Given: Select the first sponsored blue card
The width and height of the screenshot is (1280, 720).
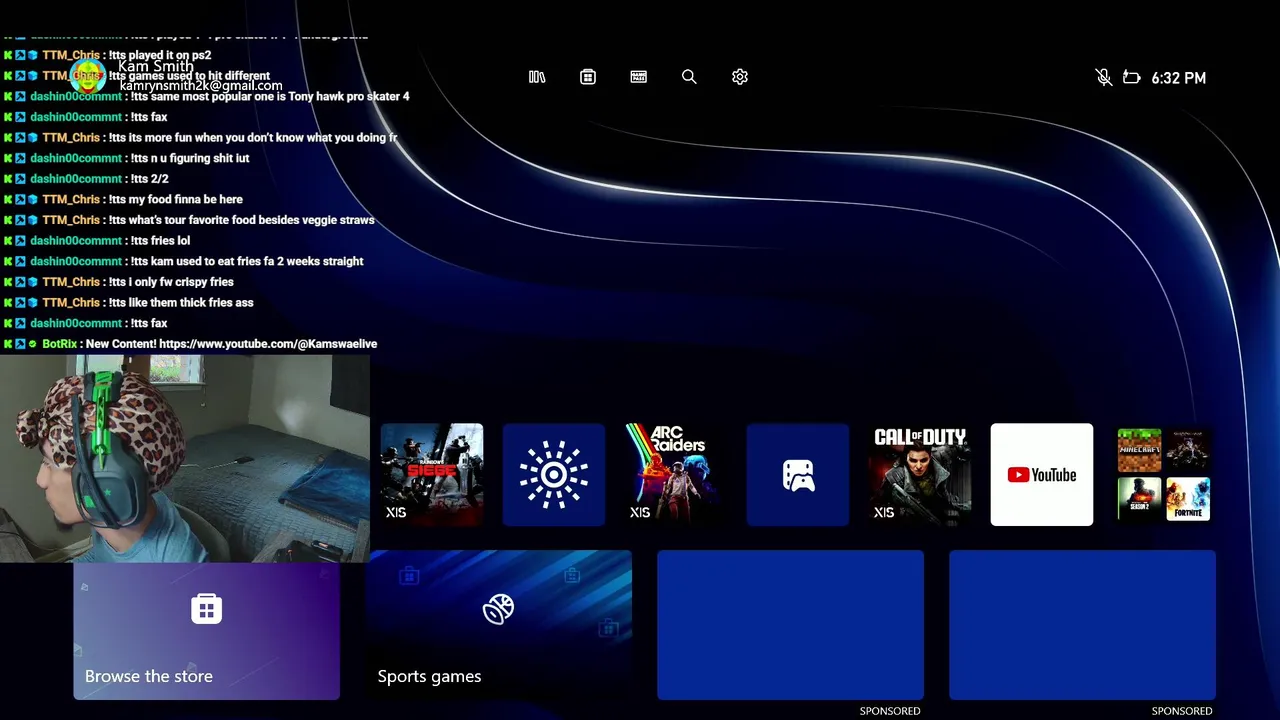Looking at the screenshot, I should [790, 625].
